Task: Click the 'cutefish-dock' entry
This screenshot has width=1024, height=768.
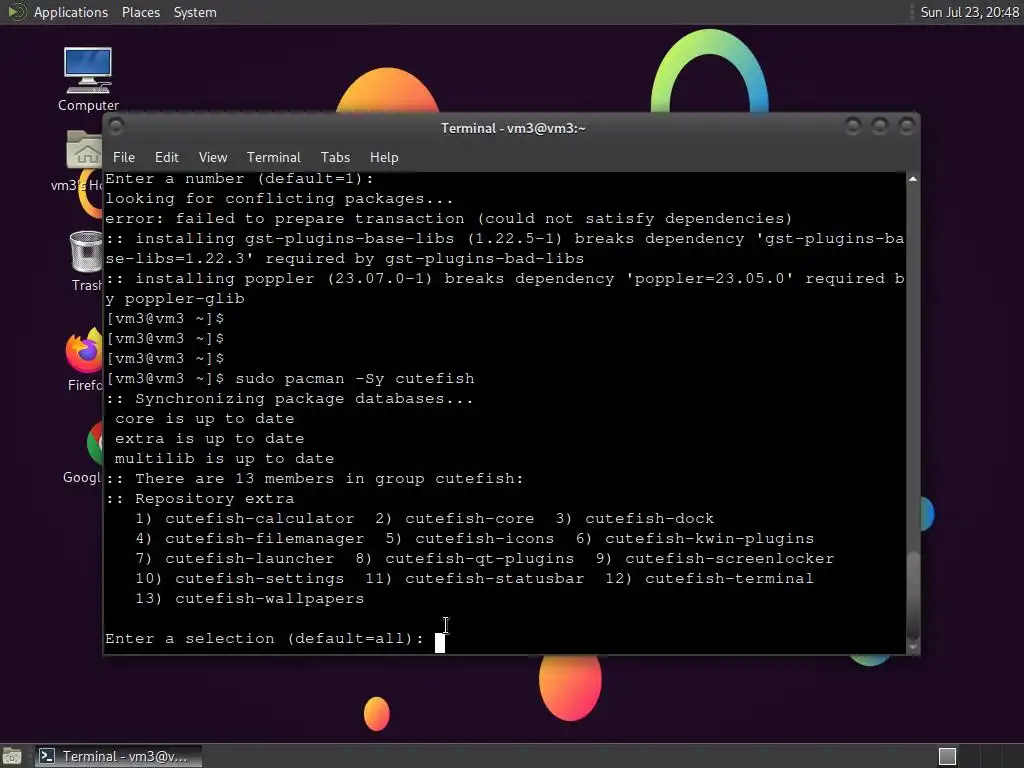Action: click(649, 519)
